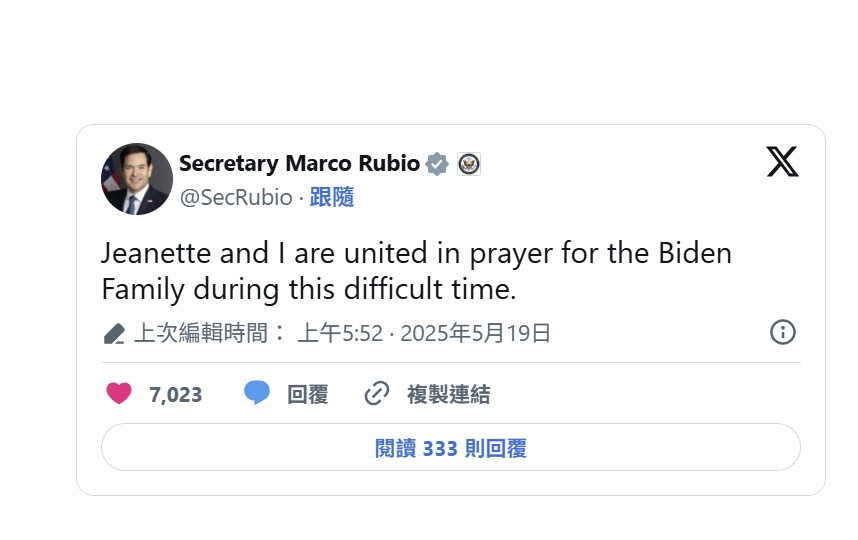
Task: Follow the account via 跟隨
Action: pos(332,197)
